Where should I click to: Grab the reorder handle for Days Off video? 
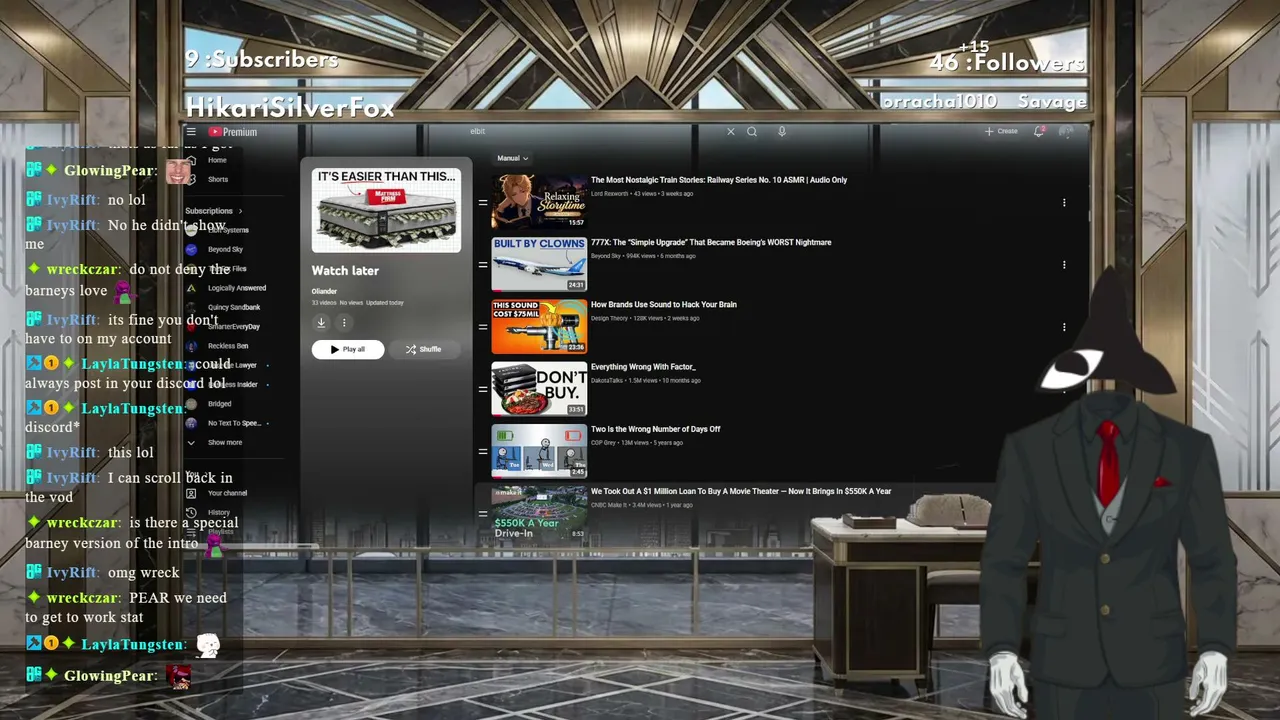pyautogui.click(x=482, y=451)
